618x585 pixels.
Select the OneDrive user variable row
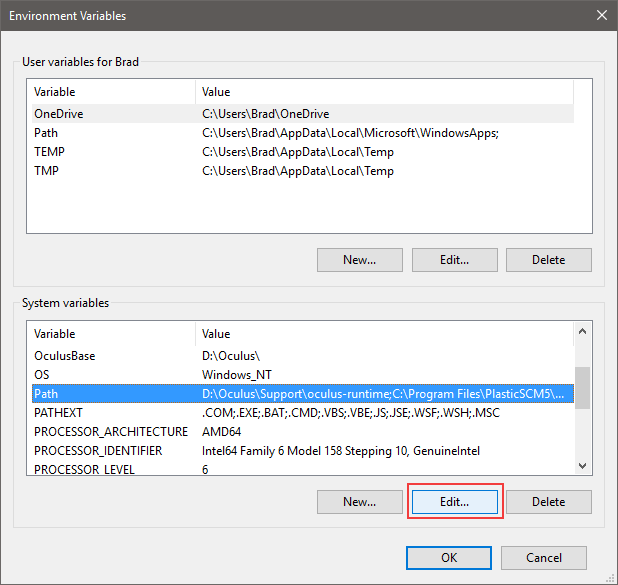(303, 114)
